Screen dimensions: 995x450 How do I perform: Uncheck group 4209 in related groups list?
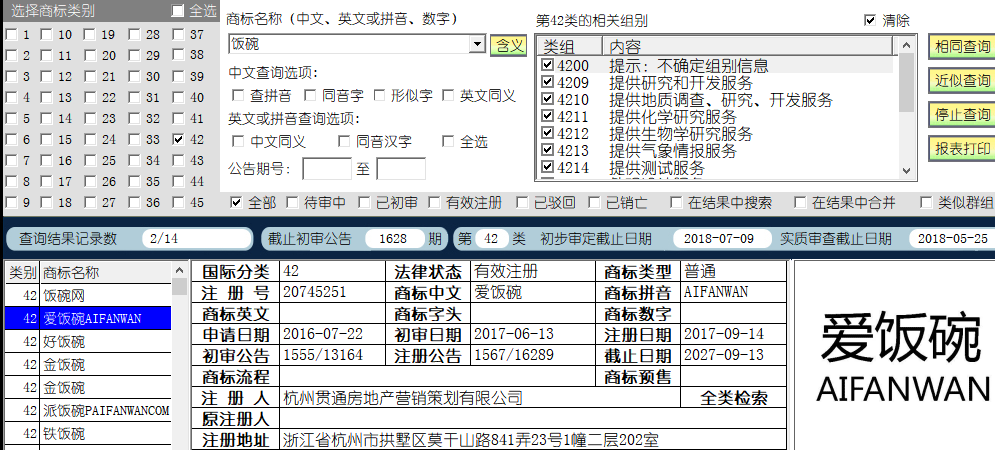click(547, 83)
